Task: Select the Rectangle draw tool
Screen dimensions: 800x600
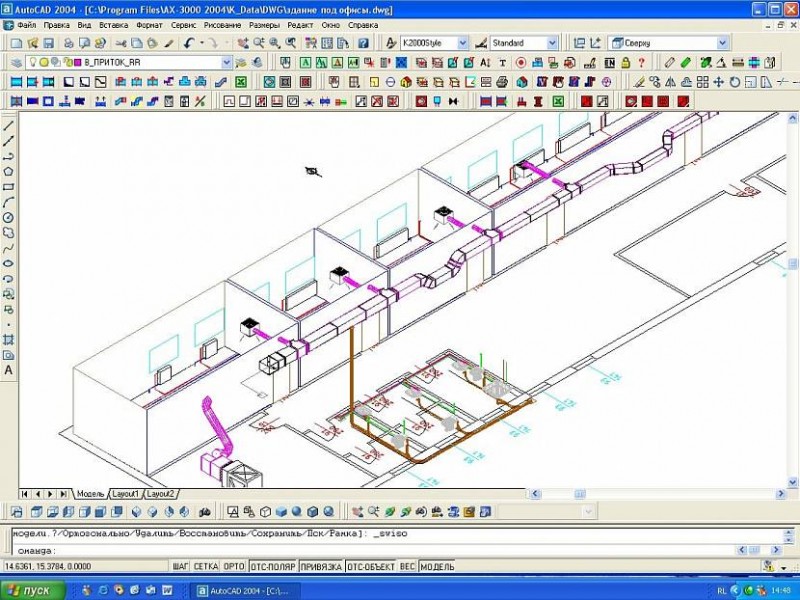Action: (x=9, y=186)
